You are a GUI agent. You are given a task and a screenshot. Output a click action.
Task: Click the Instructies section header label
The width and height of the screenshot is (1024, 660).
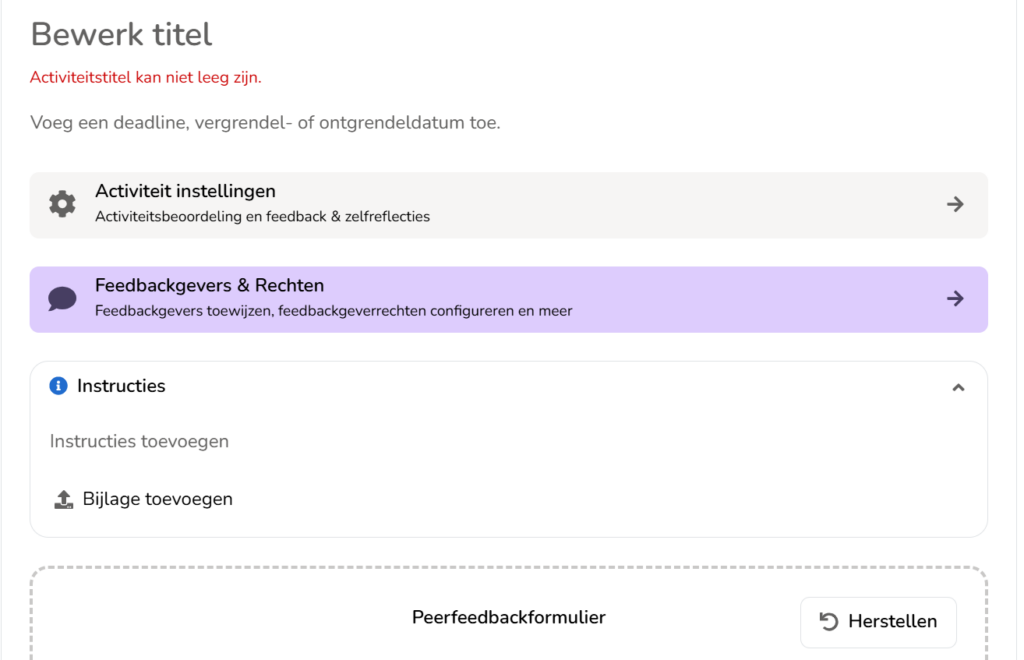[x=121, y=386]
